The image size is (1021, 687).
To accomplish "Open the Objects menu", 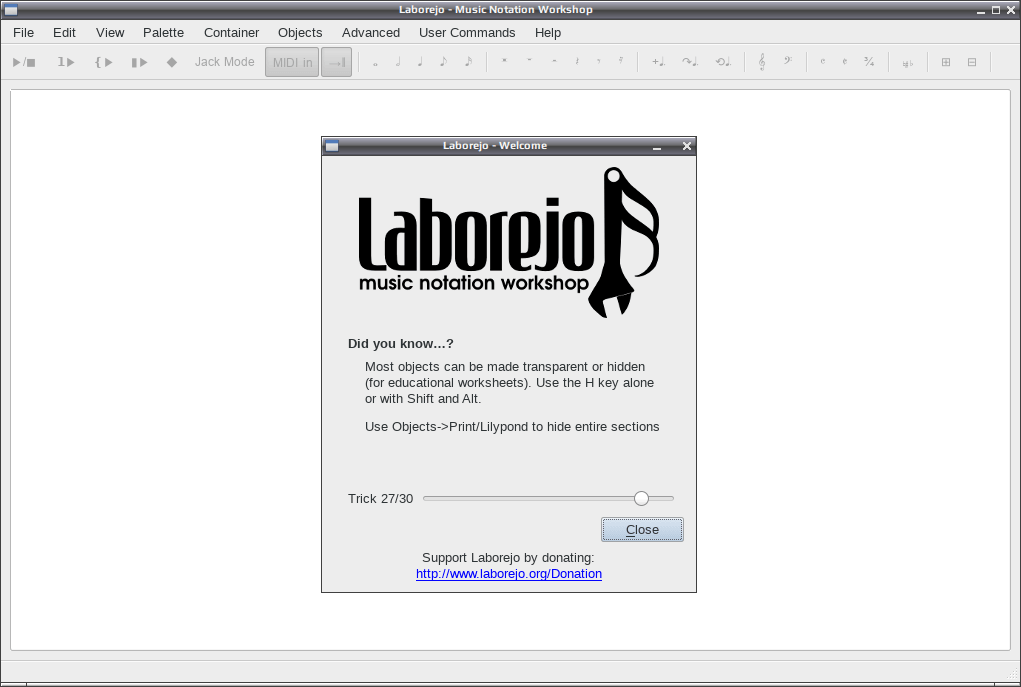I will pos(300,33).
